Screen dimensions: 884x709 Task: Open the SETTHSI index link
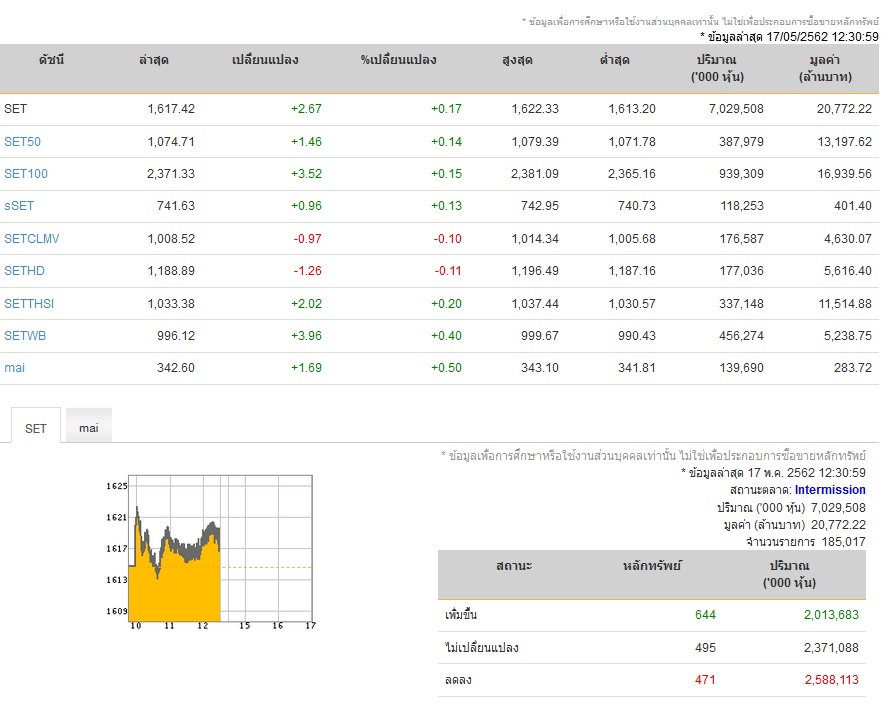29,303
